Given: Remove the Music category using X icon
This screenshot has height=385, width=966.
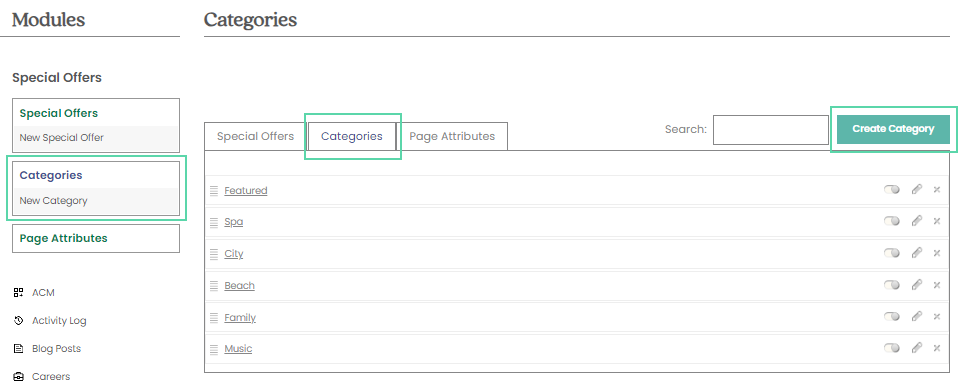Looking at the screenshot, I should [x=936, y=348].
